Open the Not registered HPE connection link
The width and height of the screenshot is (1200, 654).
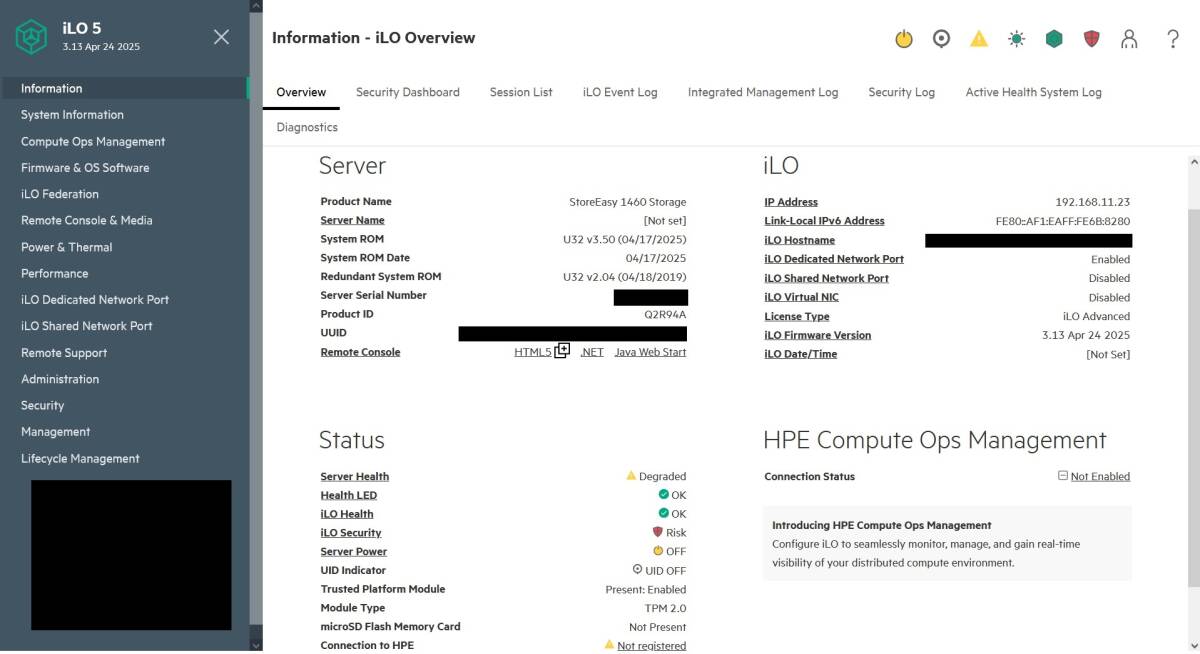pyautogui.click(x=651, y=646)
